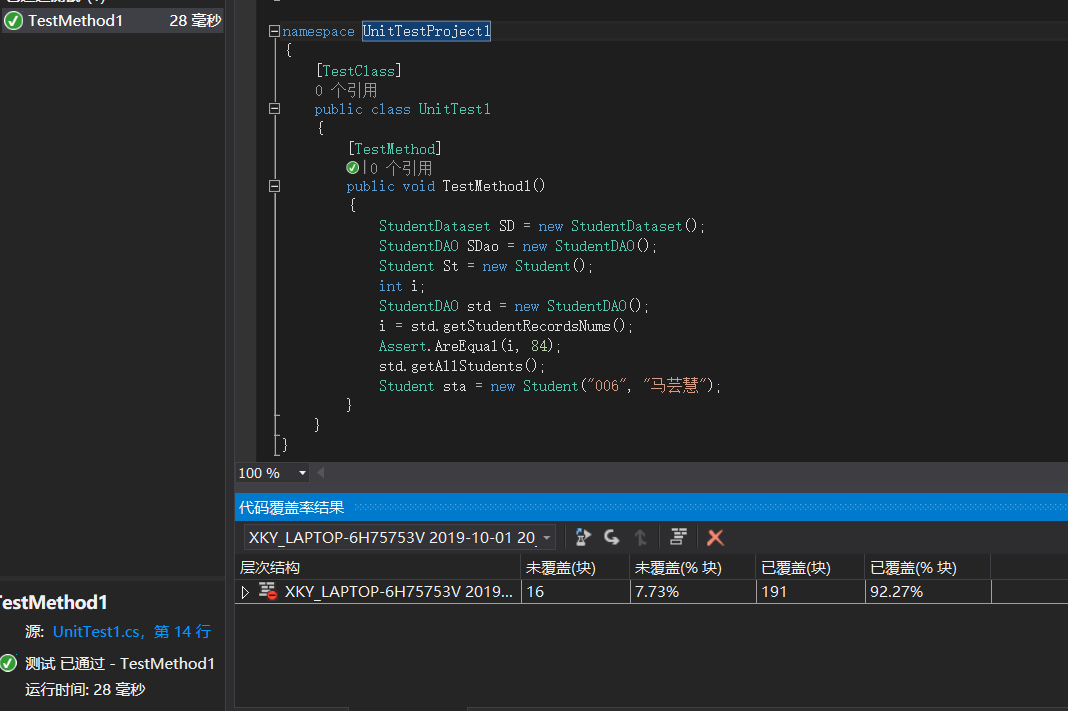Click UnitTest1 class name in code

[x=454, y=110]
